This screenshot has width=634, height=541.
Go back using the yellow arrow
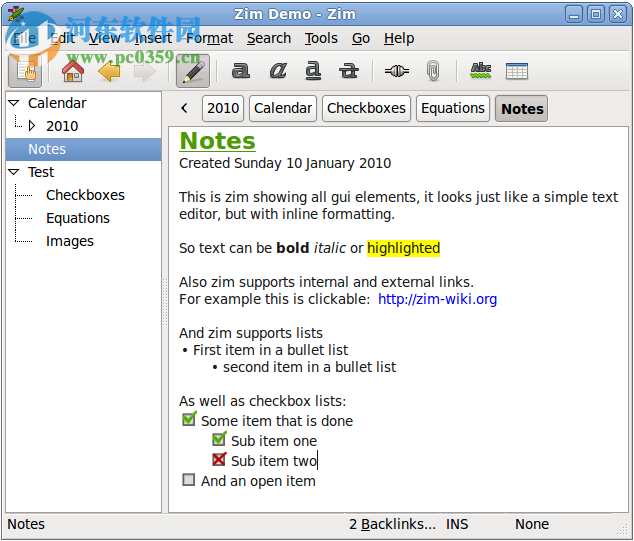pos(109,72)
